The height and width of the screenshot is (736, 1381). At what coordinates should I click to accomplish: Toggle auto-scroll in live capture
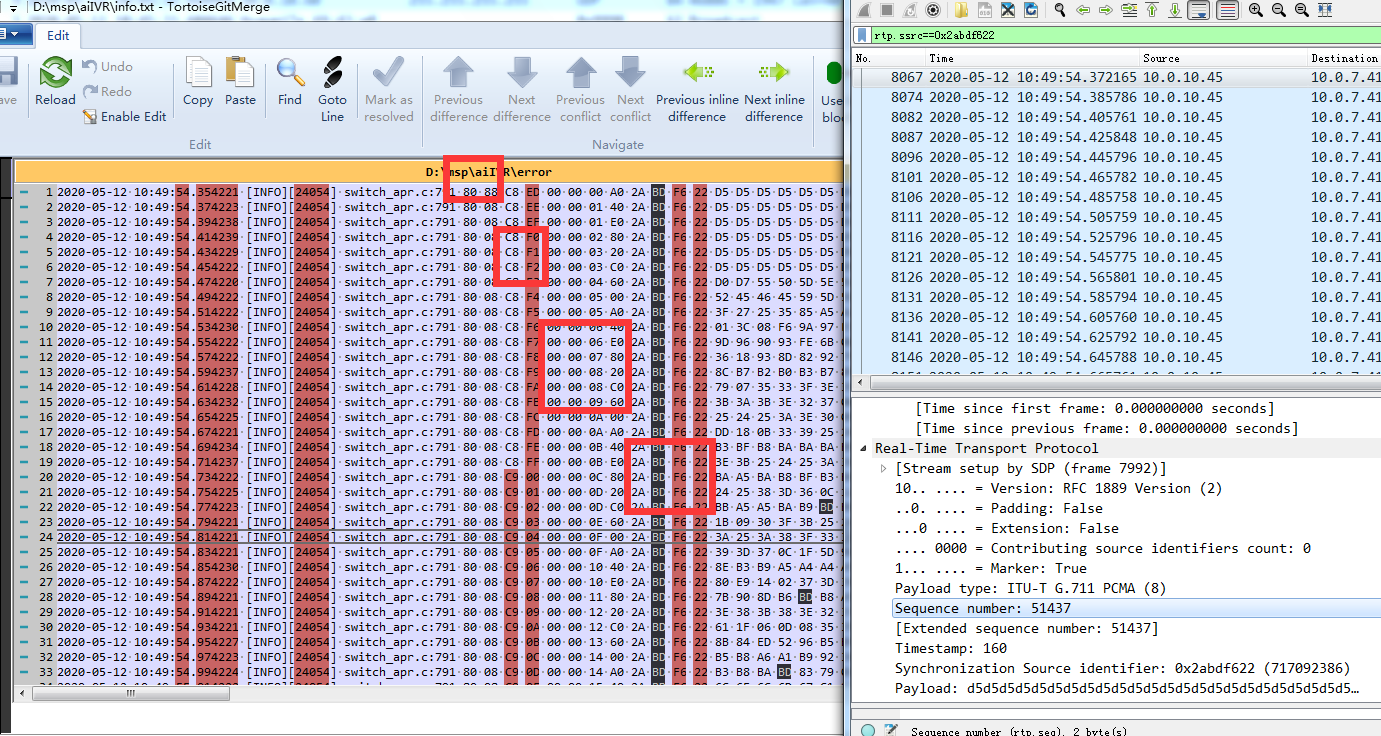coord(1198,9)
